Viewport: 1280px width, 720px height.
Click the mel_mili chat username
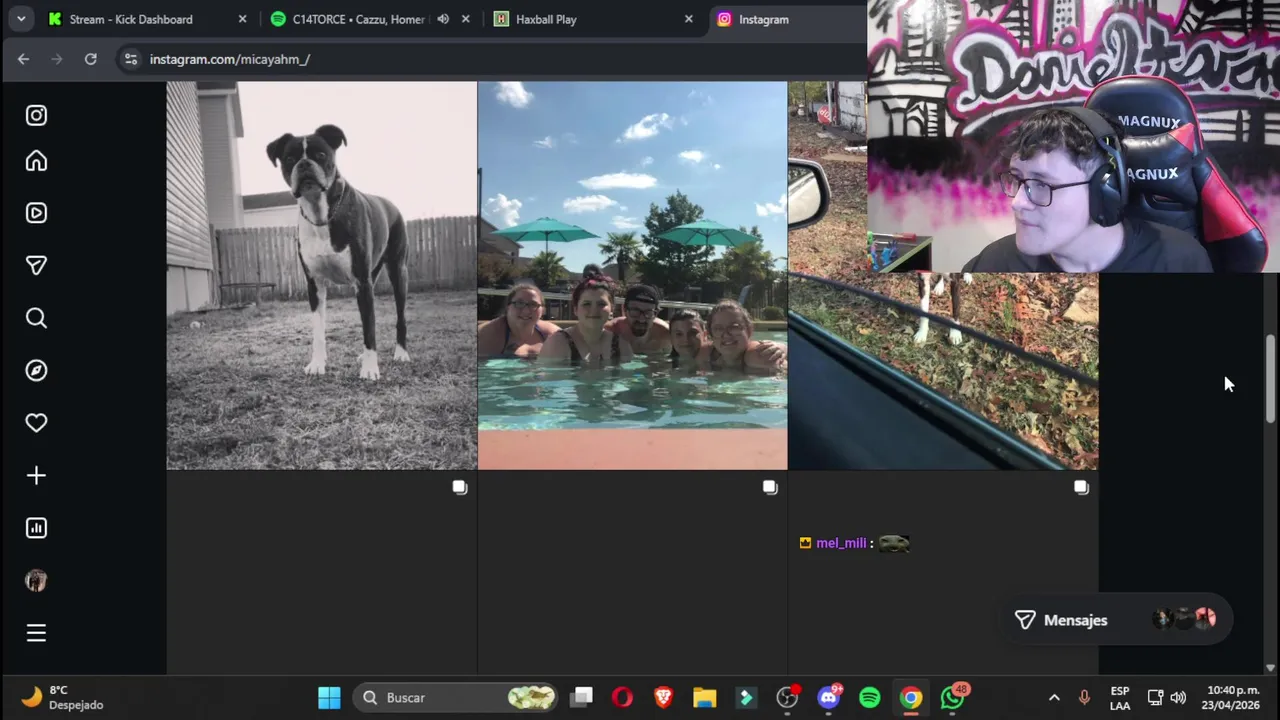[x=841, y=543]
